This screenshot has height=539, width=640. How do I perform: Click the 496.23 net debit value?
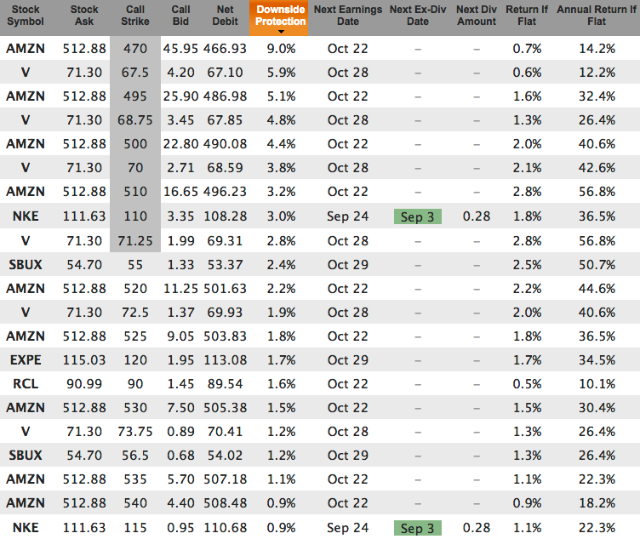[x=225, y=191]
